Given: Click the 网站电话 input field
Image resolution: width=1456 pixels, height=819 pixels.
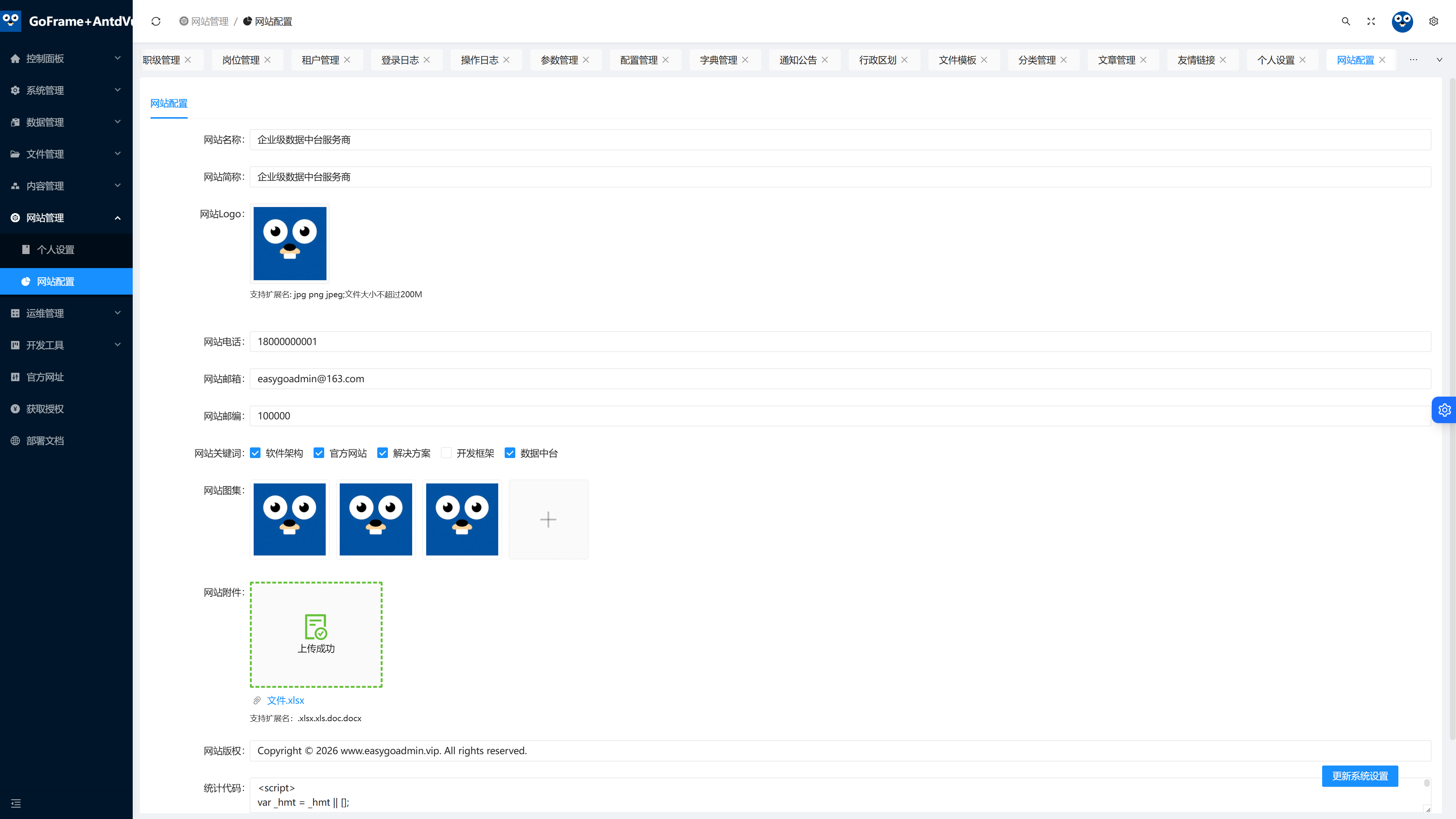Looking at the screenshot, I should [x=840, y=341].
